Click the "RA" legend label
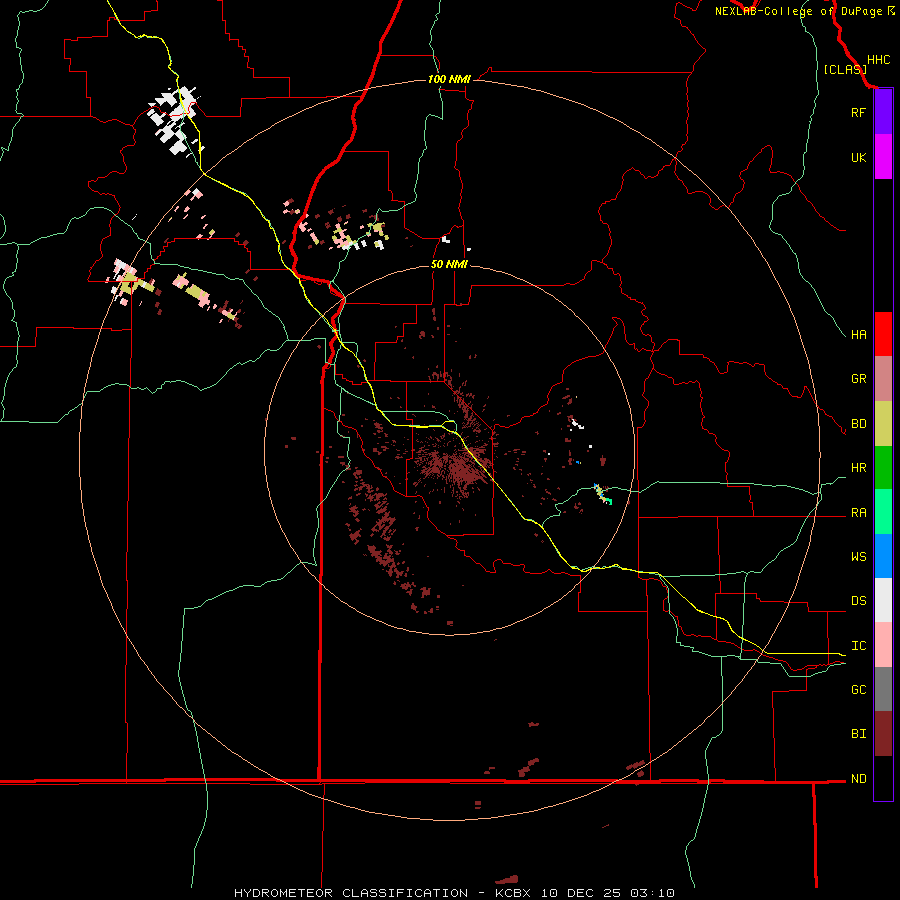 (x=858, y=513)
